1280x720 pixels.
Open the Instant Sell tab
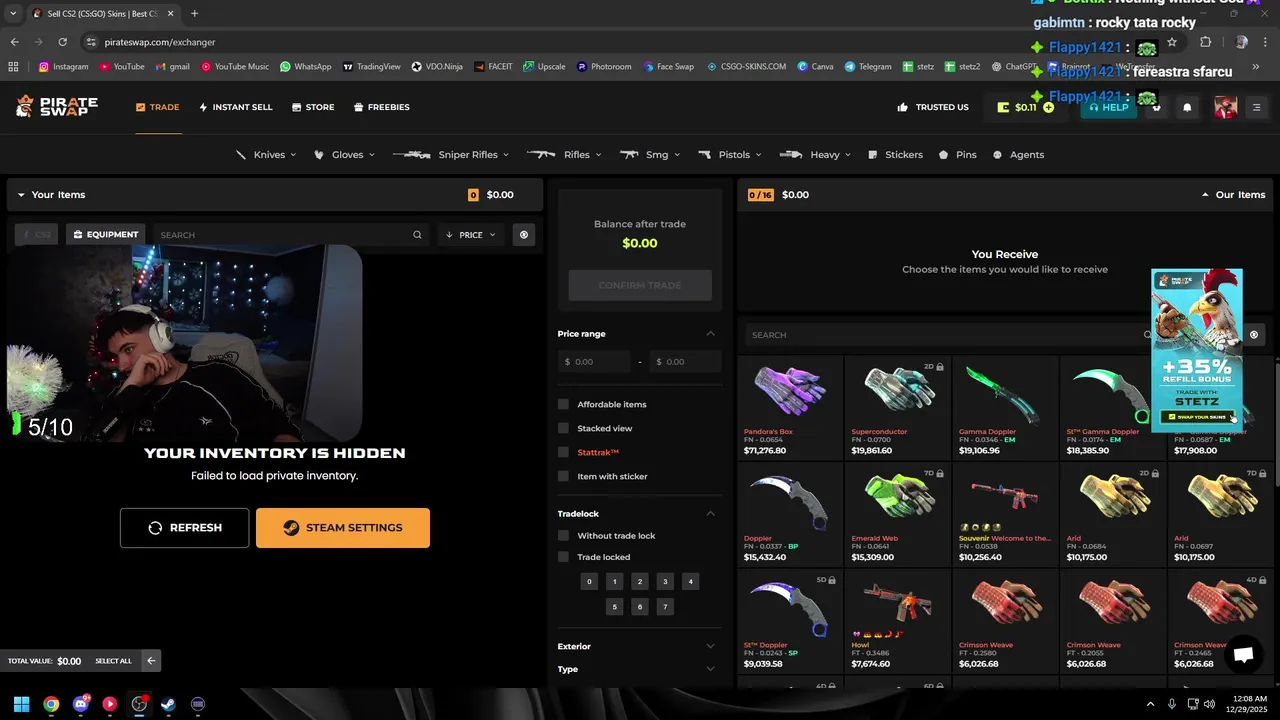pyautogui.click(x=235, y=107)
